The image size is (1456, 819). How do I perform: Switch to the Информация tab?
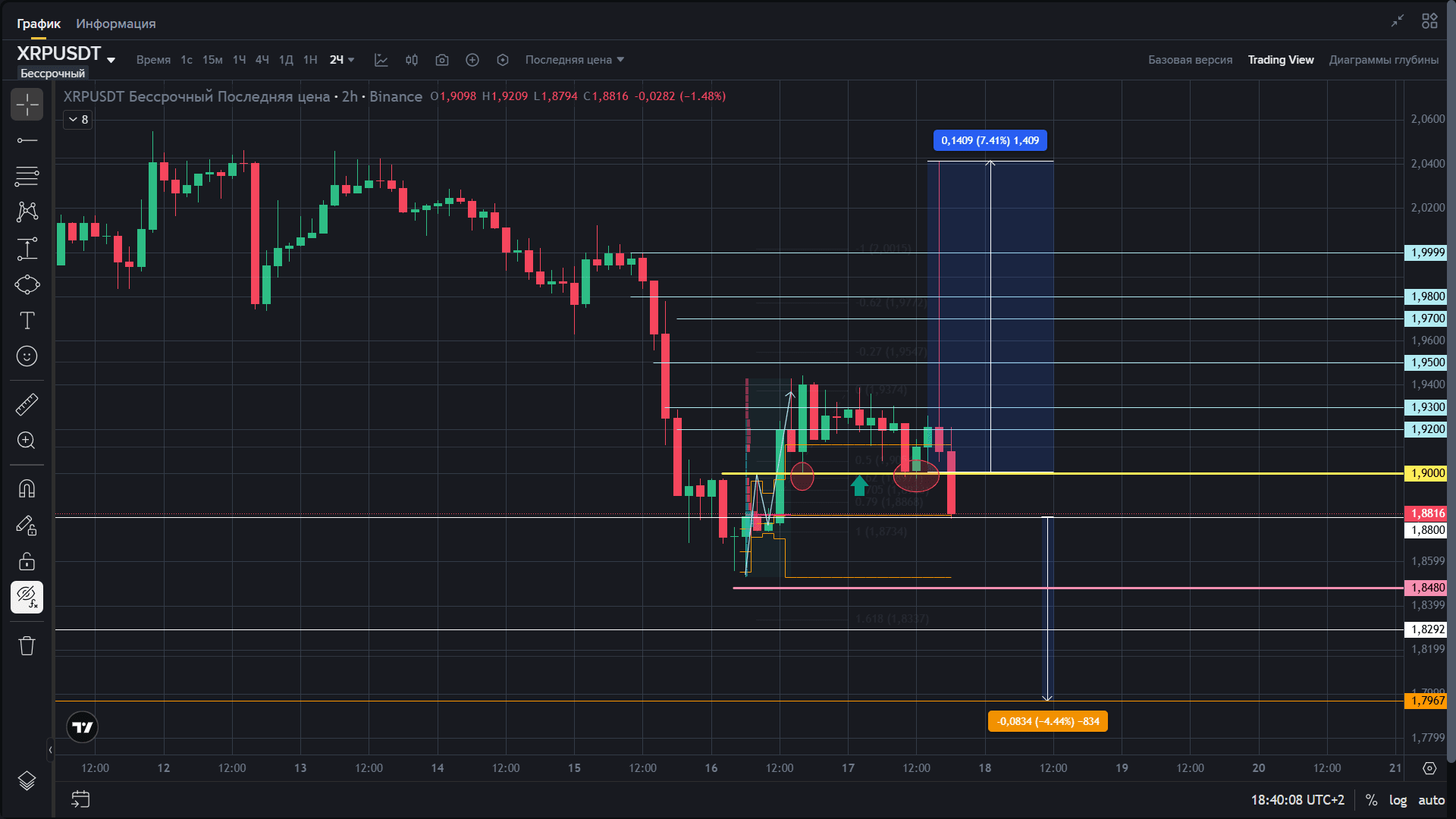(115, 24)
